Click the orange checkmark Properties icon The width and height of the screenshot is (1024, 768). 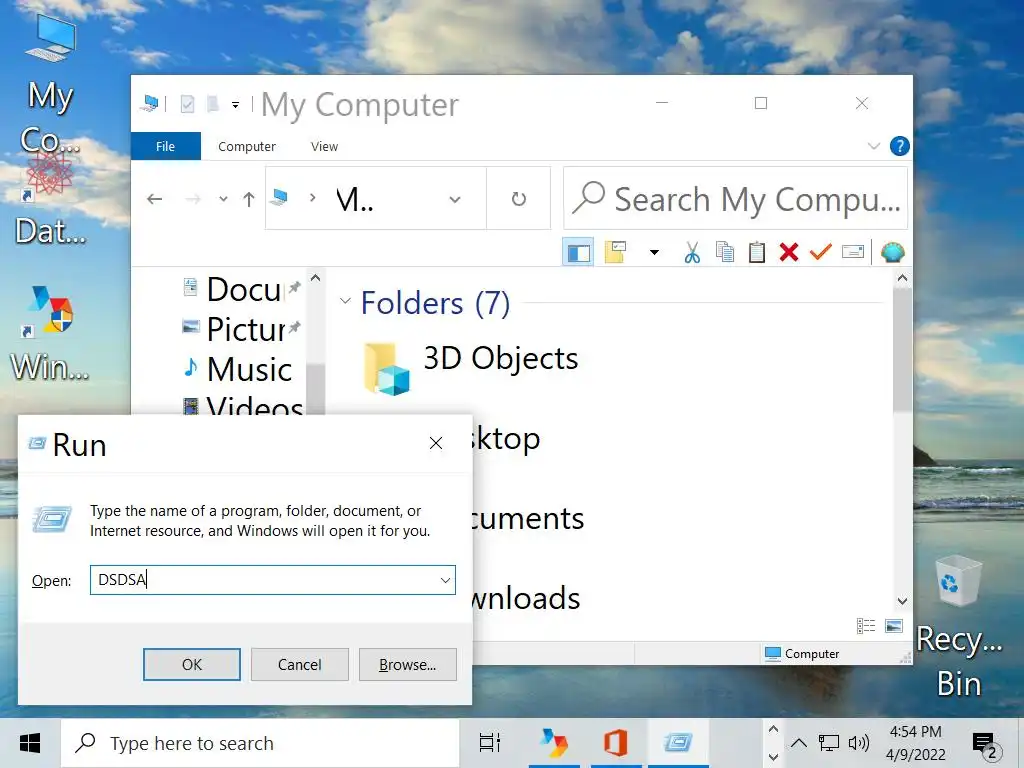(x=820, y=252)
